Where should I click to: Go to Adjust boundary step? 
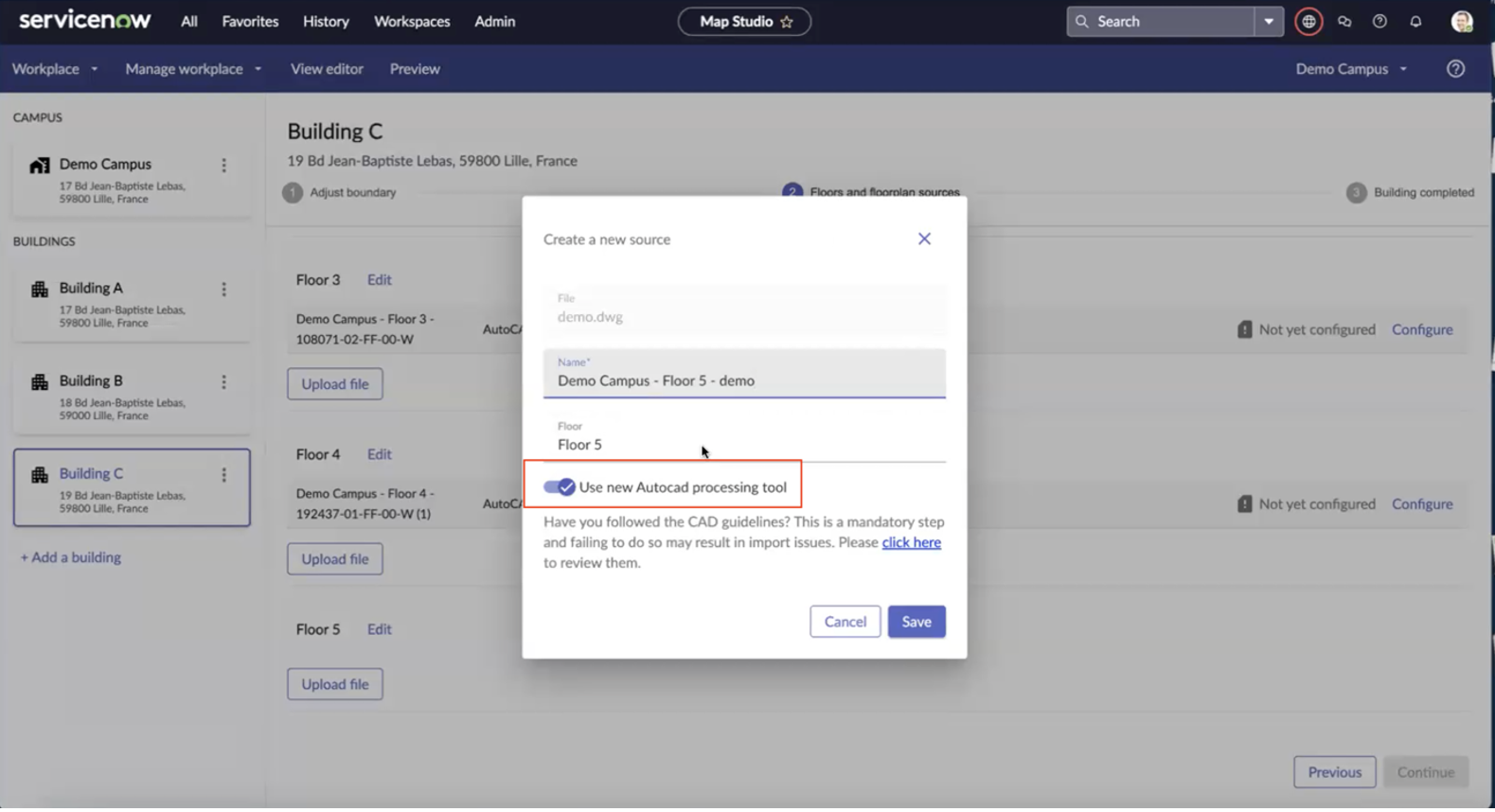[x=339, y=192]
